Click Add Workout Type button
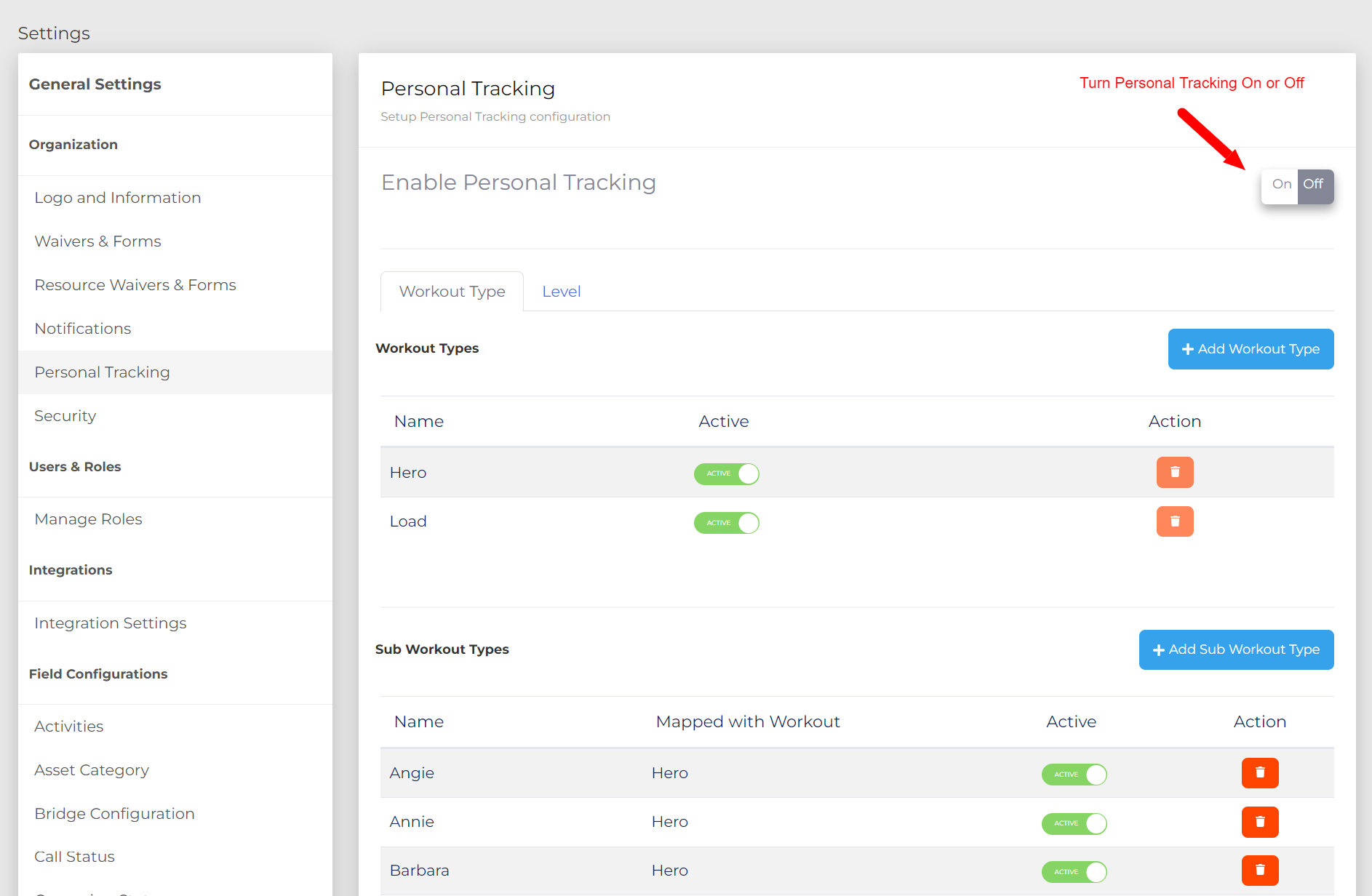The width and height of the screenshot is (1372, 896). tap(1250, 349)
